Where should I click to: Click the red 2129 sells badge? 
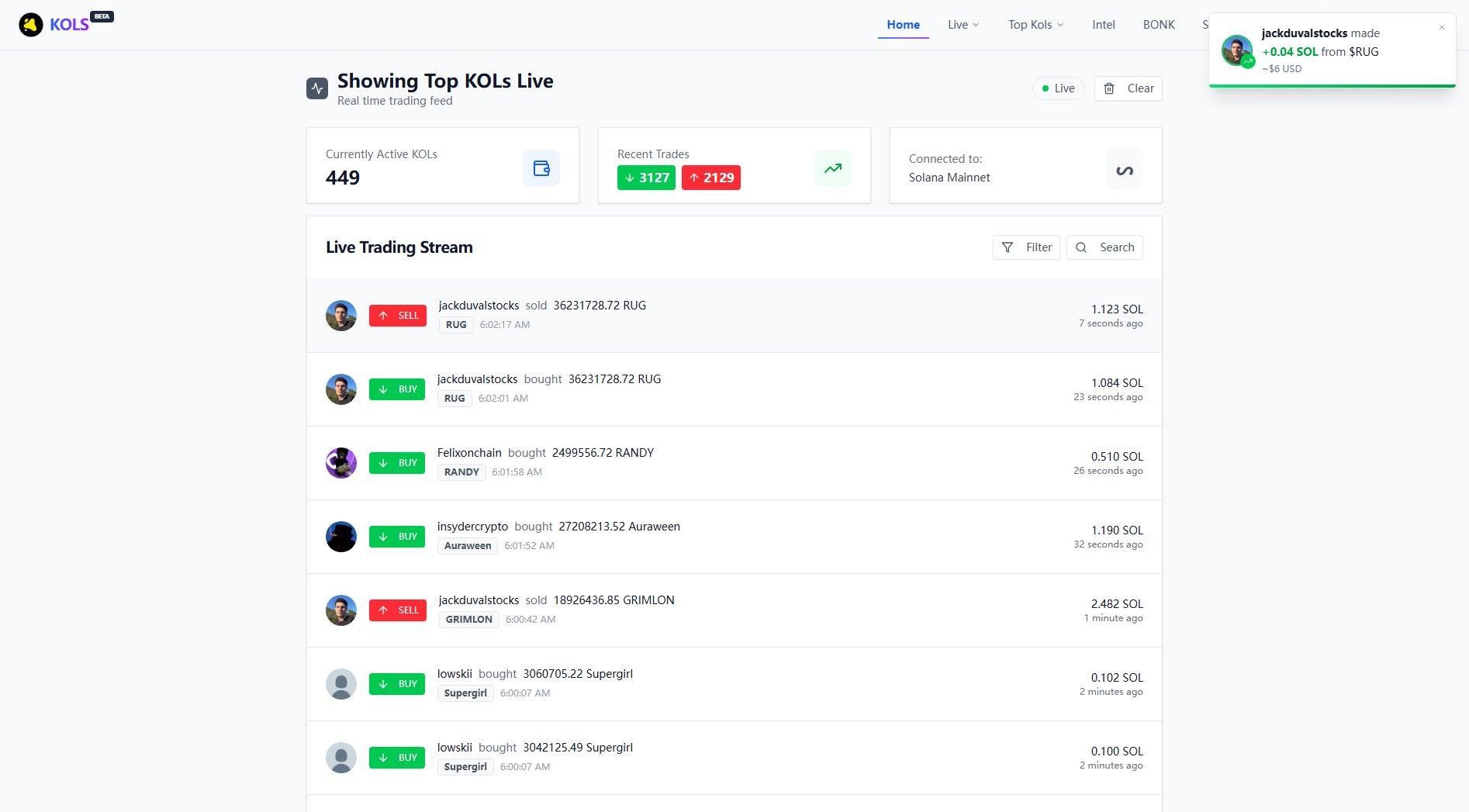click(710, 178)
